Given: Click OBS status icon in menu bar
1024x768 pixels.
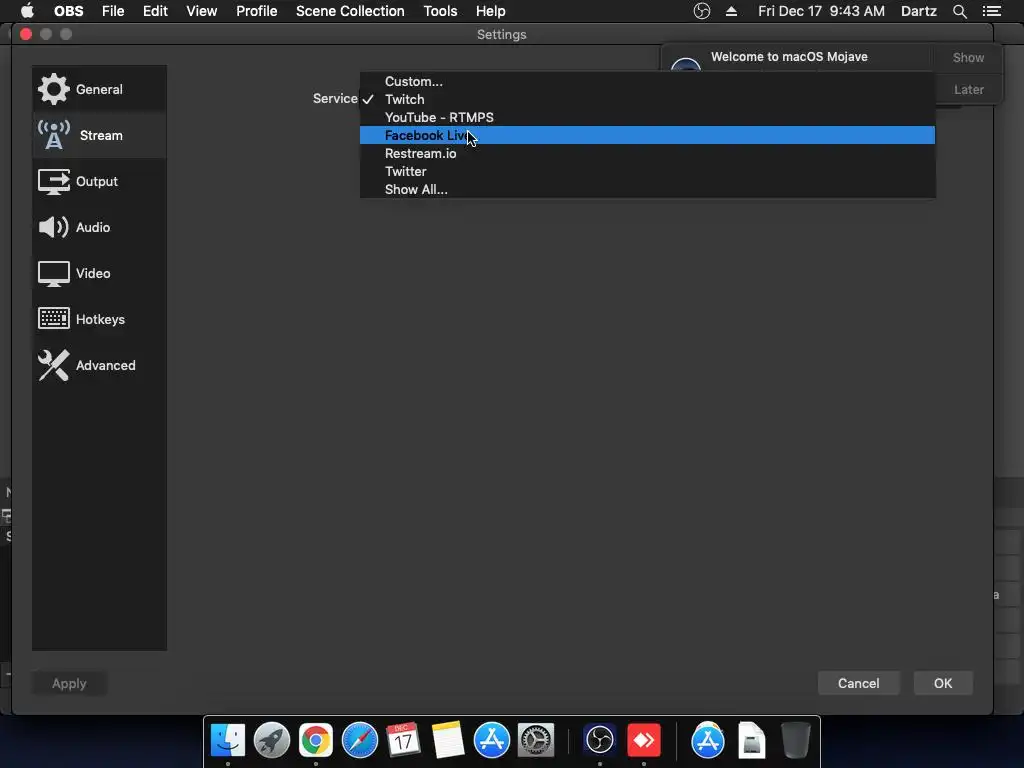Looking at the screenshot, I should (x=701, y=11).
